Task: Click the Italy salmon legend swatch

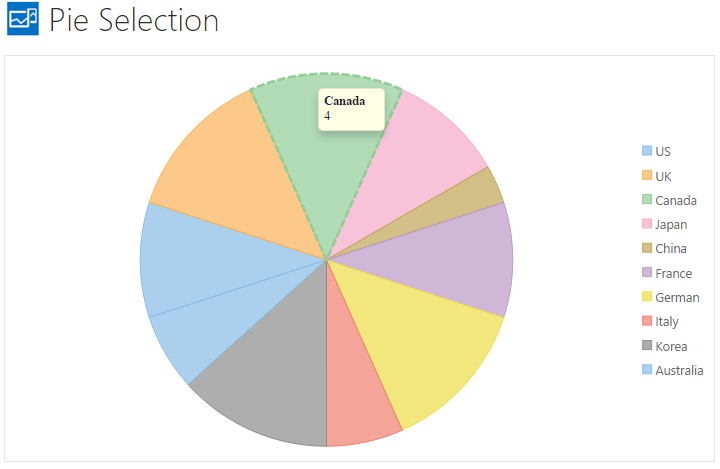Action: [x=647, y=321]
